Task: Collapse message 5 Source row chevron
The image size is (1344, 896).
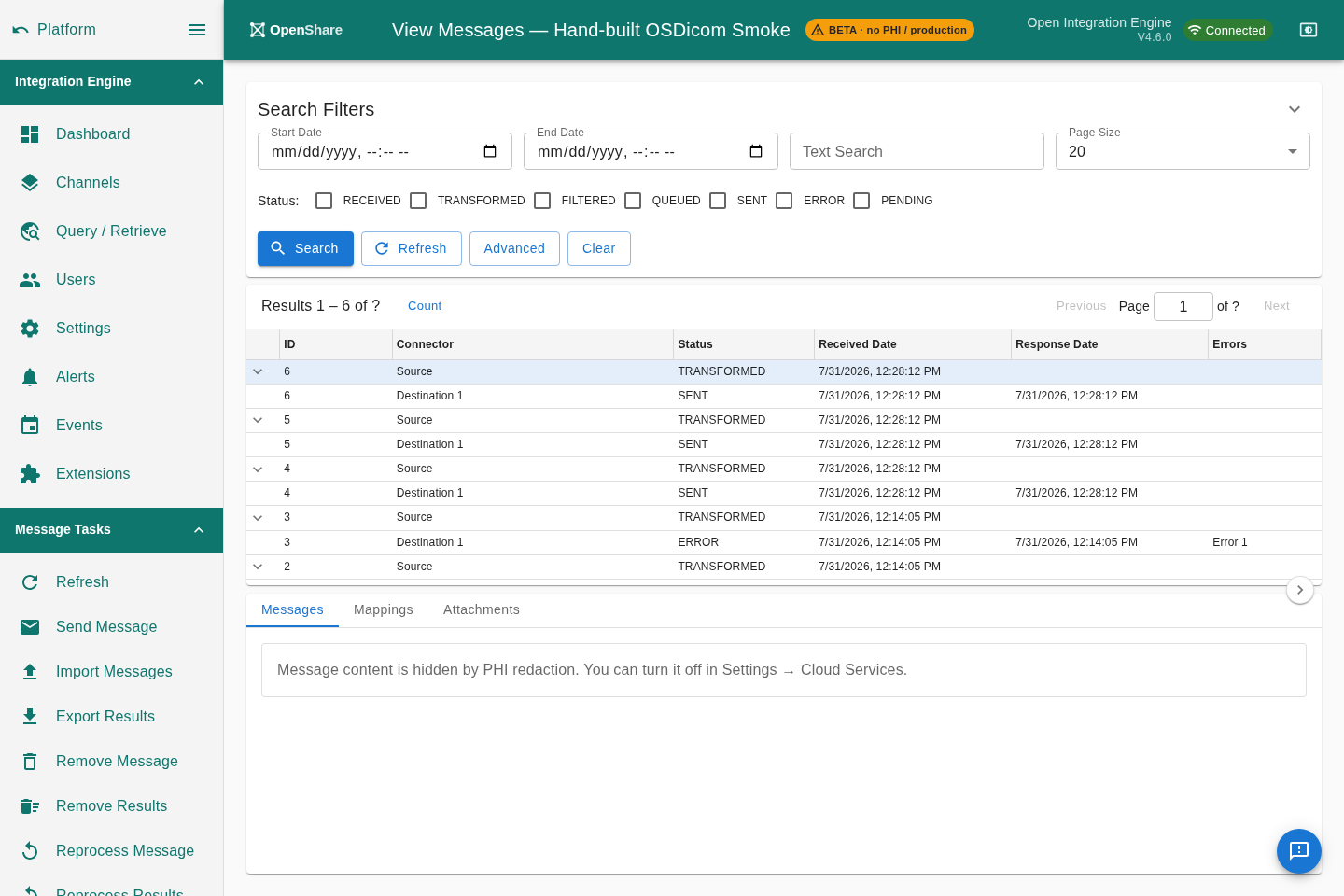Action: pos(258,420)
